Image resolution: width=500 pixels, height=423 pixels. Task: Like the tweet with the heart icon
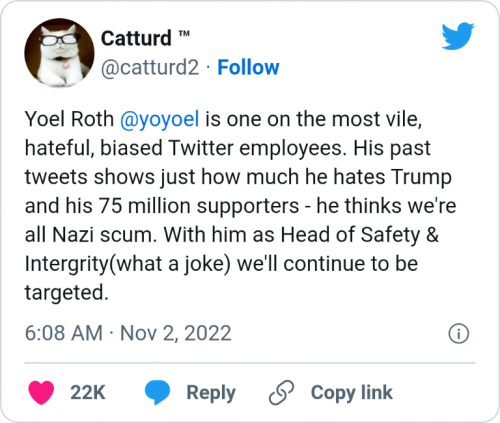click(41, 392)
